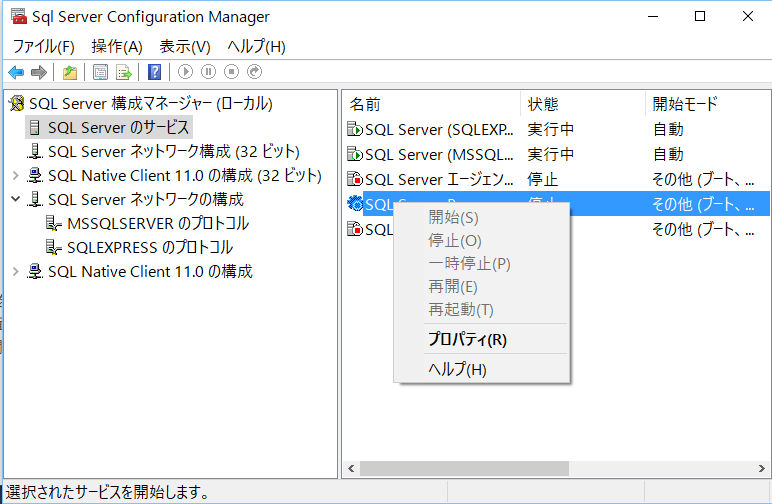
Task: Select SQL Server ネットワーク構成 (32 ビット) label
Action: [x=174, y=152]
